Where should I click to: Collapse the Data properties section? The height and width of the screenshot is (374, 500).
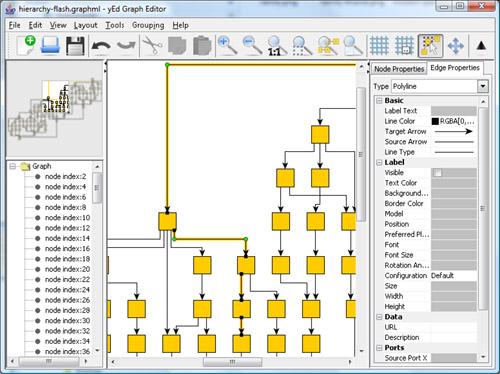coord(379,317)
